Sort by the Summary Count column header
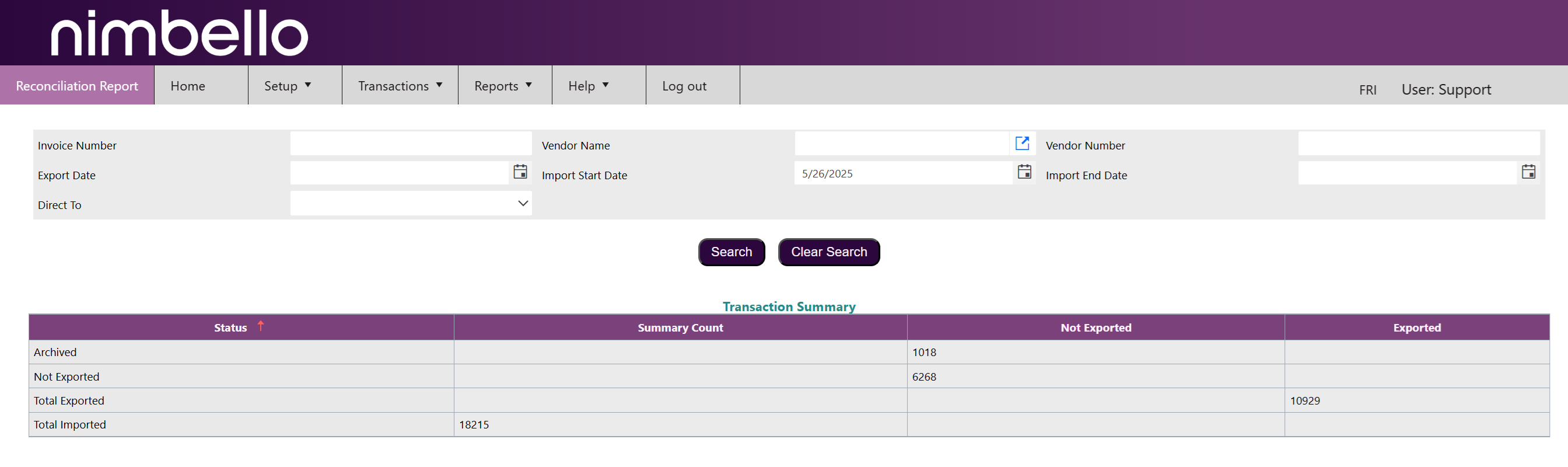Viewport: 1568px width, 467px height. (680, 327)
